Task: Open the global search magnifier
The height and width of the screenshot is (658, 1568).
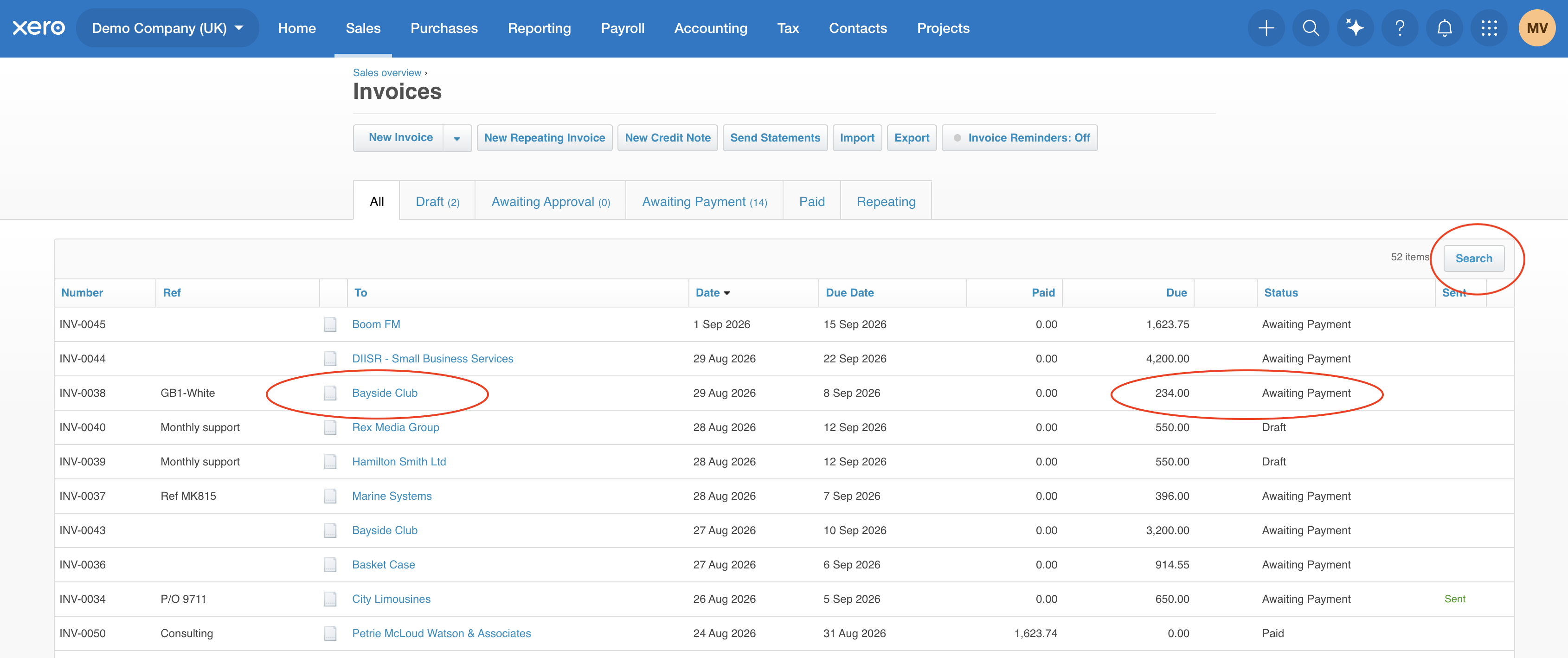Action: [1311, 28]
